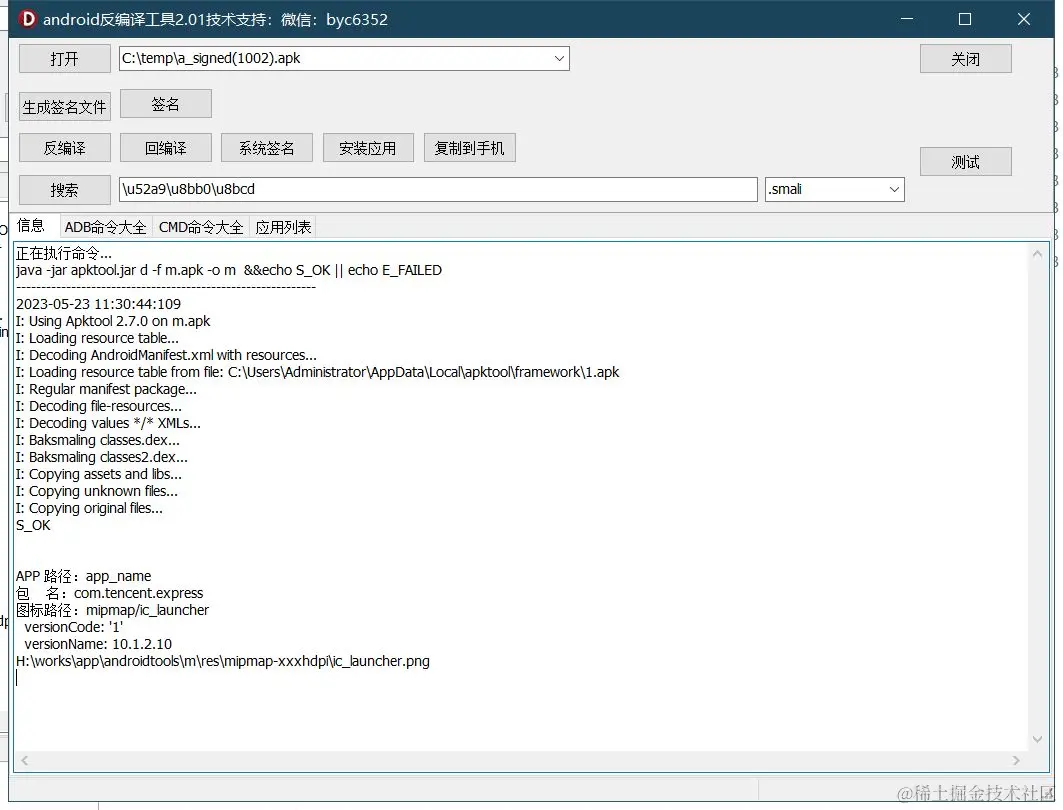Click the log's vertical scrollbar down arrow
The image size is (1063, 810).
(x=1037, y=739)
